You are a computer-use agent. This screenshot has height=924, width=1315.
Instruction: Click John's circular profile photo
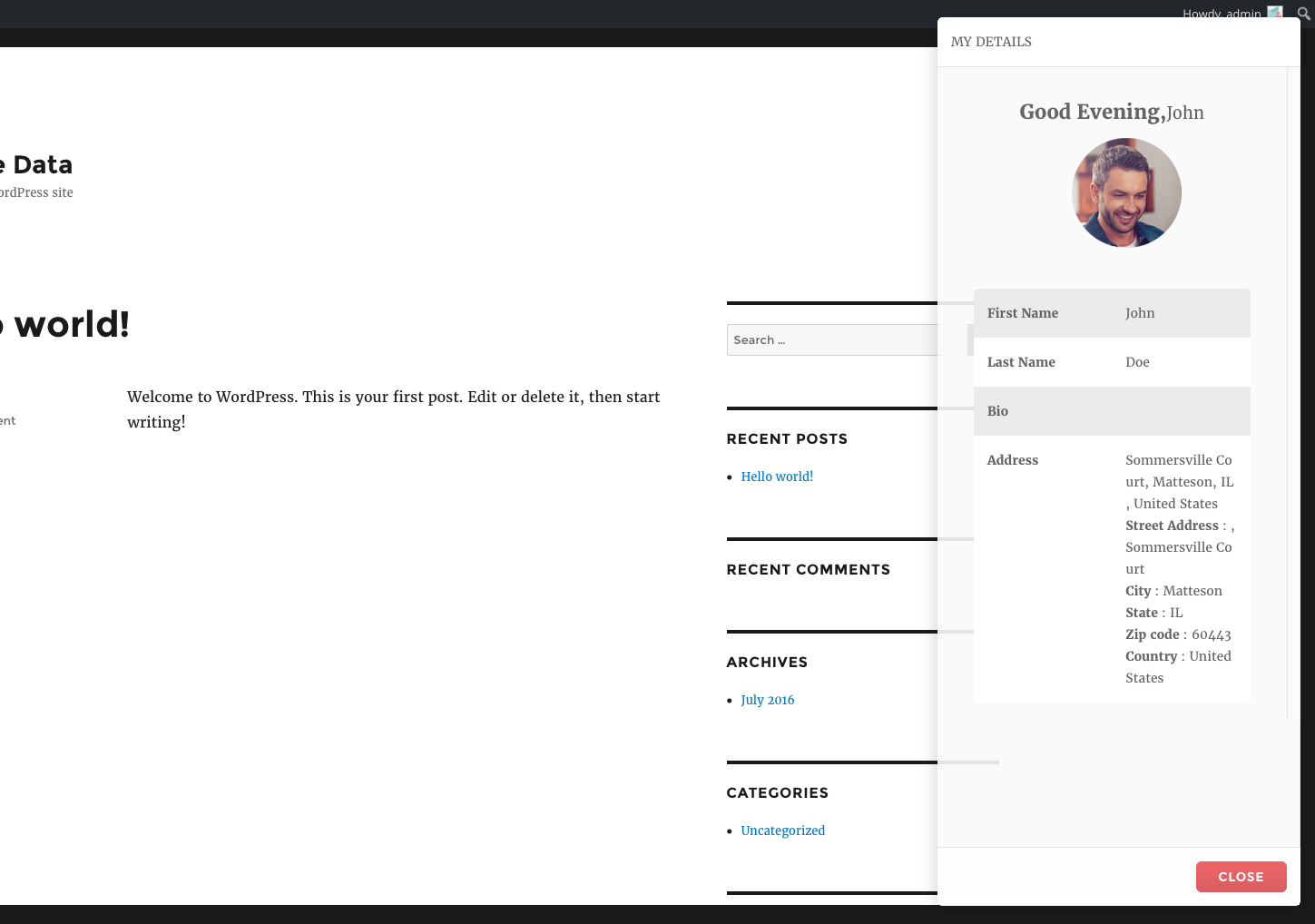[x=1126, y=192]
